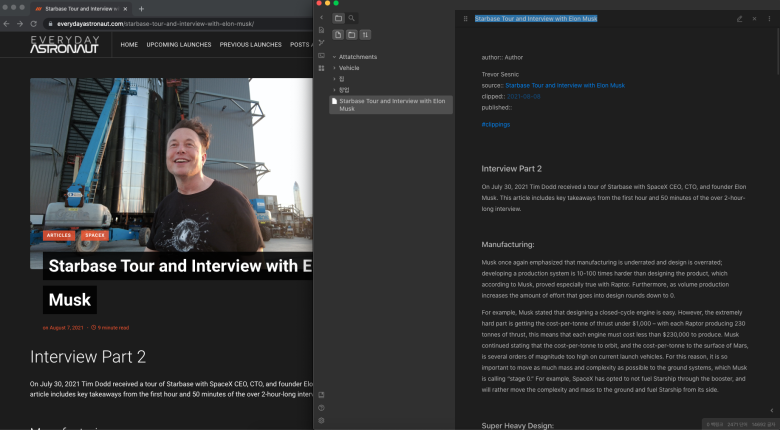View site lock icon in address bar
The image size is (780, 430).
point(50,23)
